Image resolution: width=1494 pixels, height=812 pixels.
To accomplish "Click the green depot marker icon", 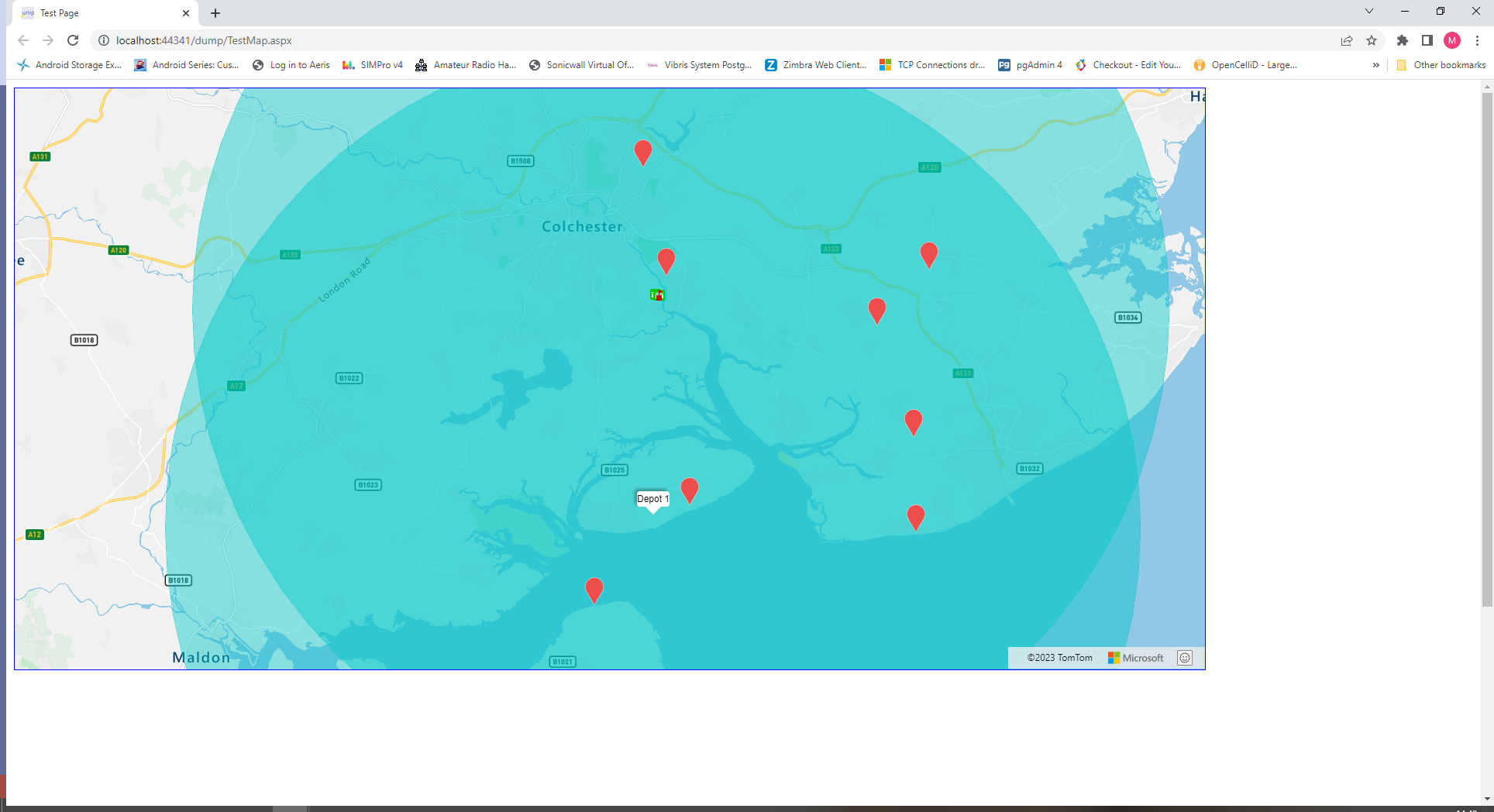I will pyautogui.click(x=657, y=294).
